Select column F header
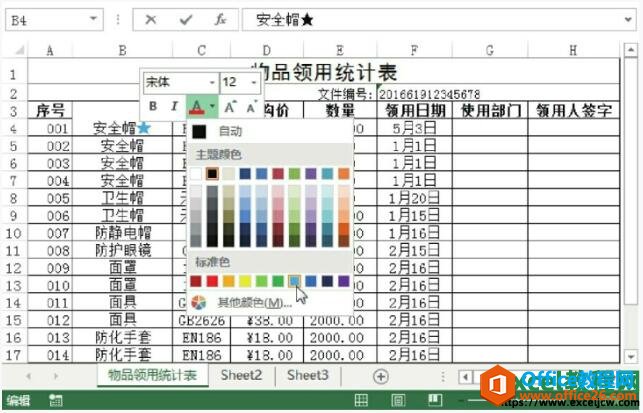 (x=414, y=50)
